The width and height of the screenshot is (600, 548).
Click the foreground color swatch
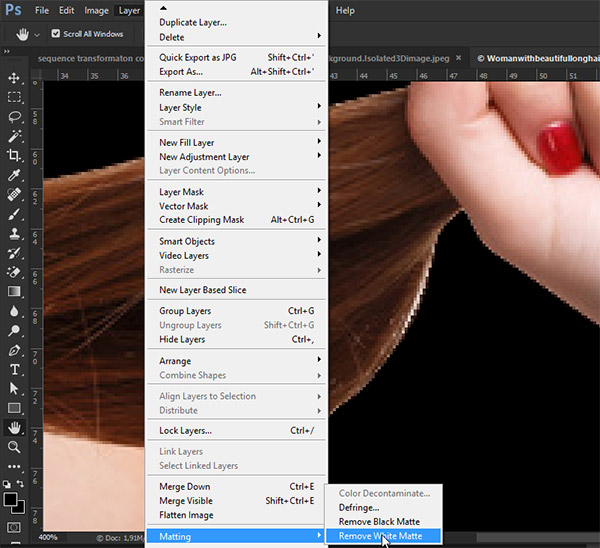10,497
